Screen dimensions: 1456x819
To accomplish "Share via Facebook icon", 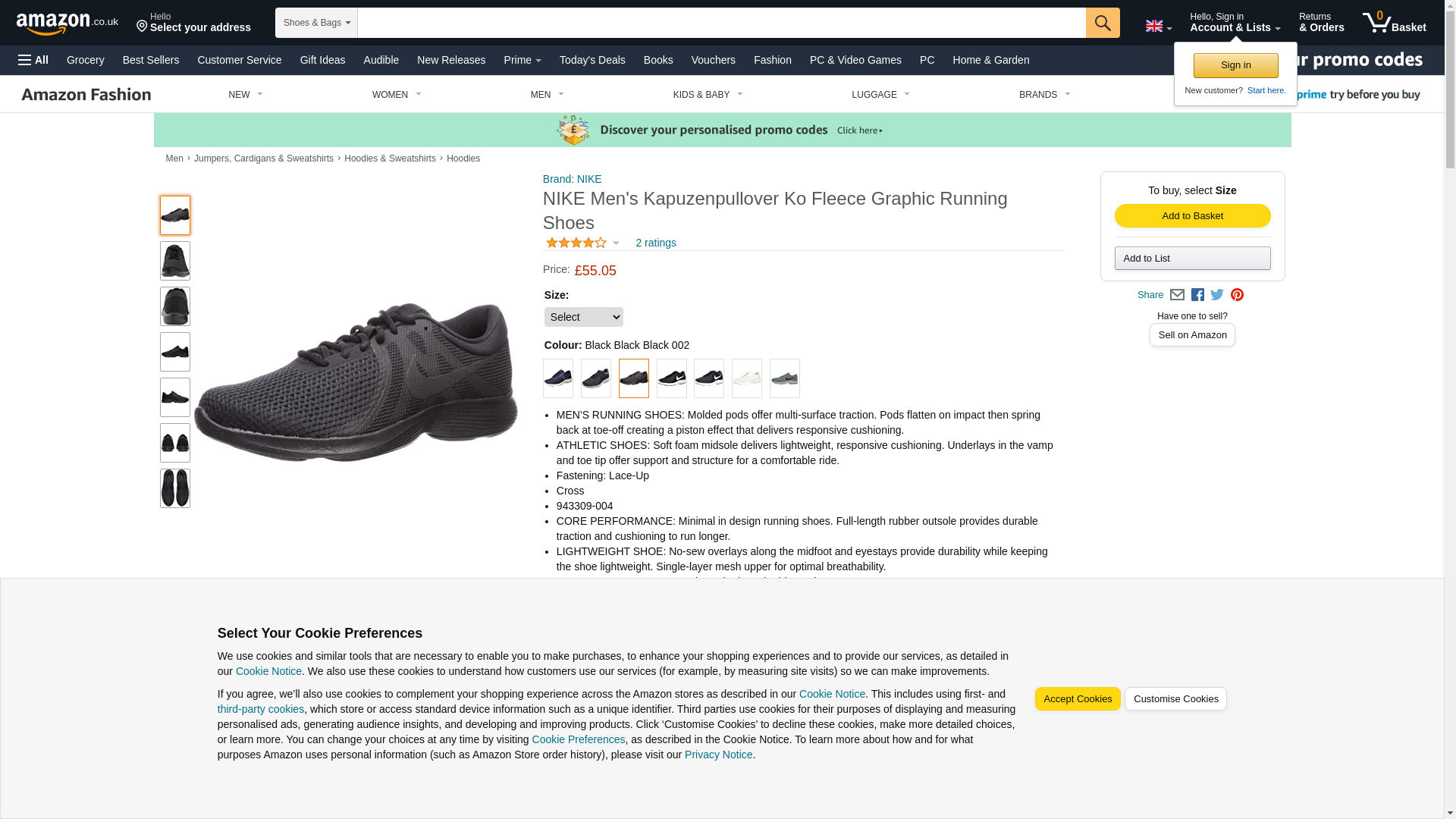I will tap(1197, 295).
